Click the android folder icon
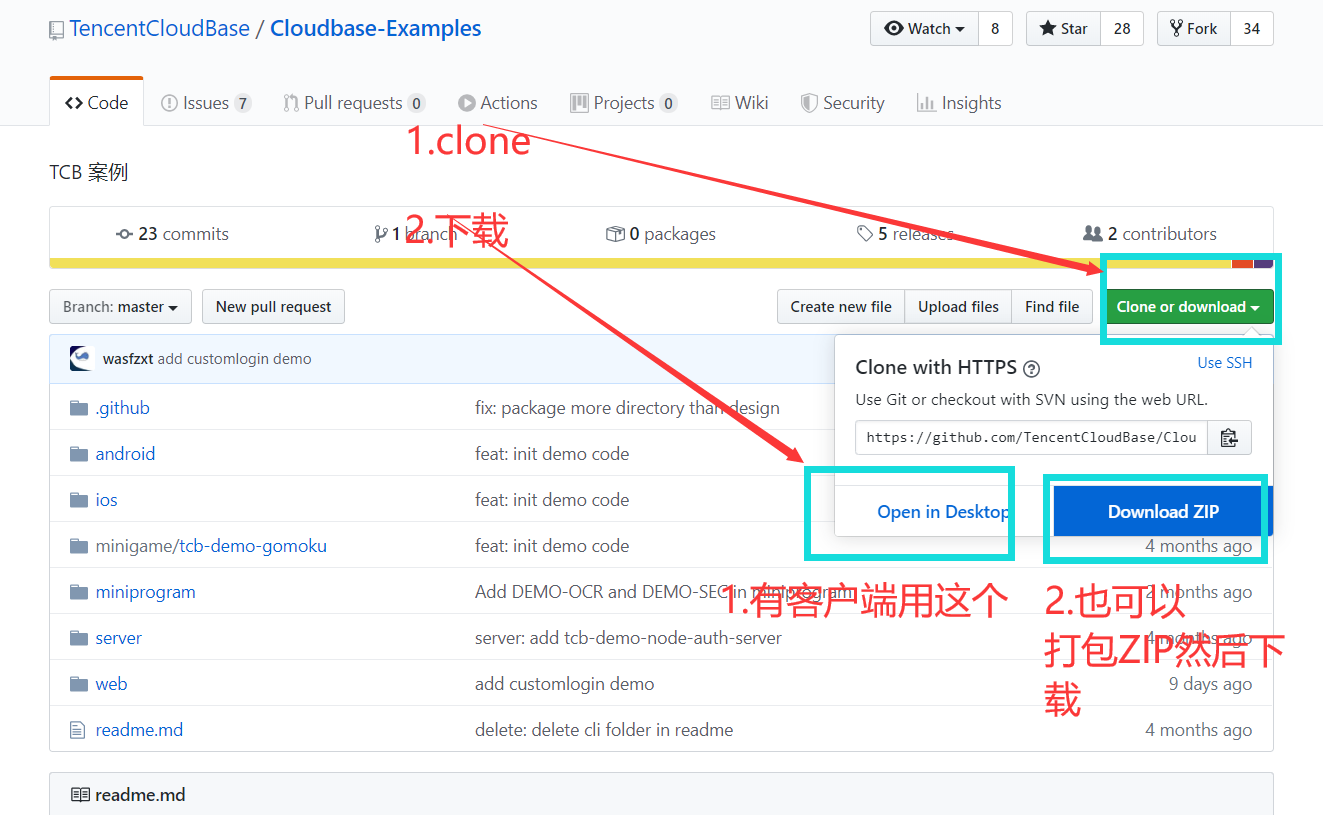The height and width of the screenshot is (815, 1323). (79, 453)
